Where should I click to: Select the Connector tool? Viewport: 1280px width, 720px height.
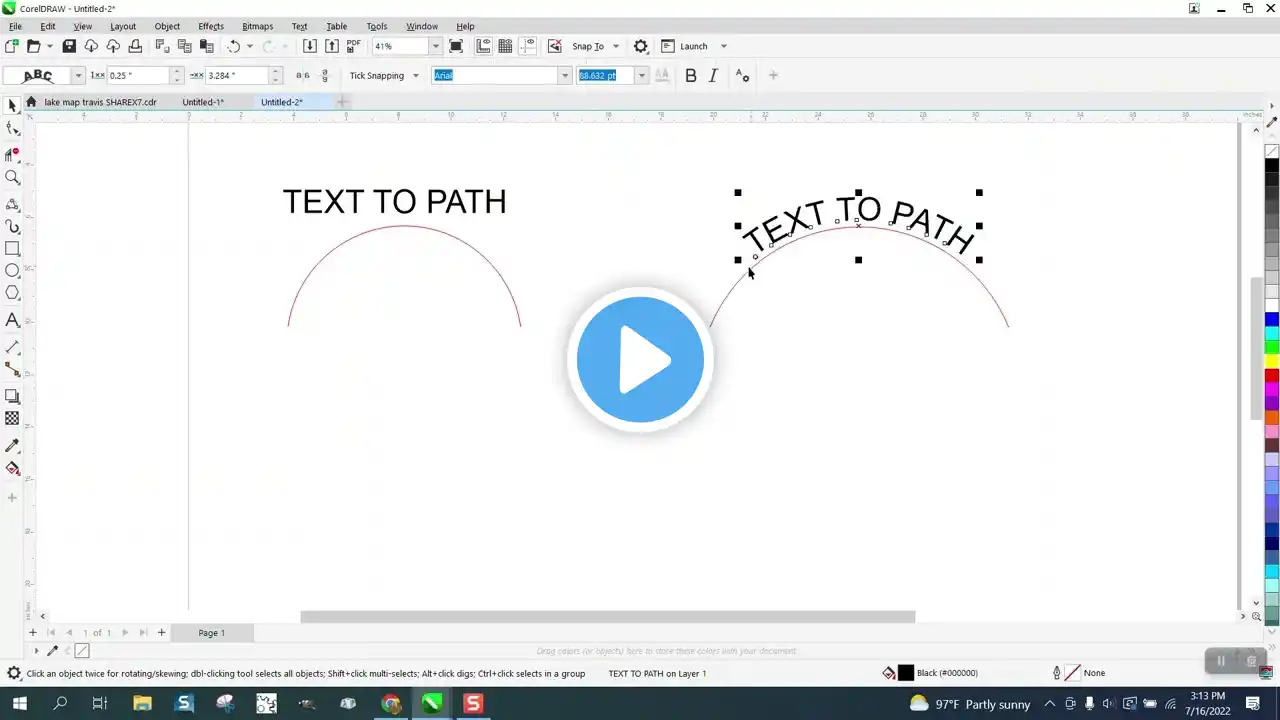click(x=12, y=370)
